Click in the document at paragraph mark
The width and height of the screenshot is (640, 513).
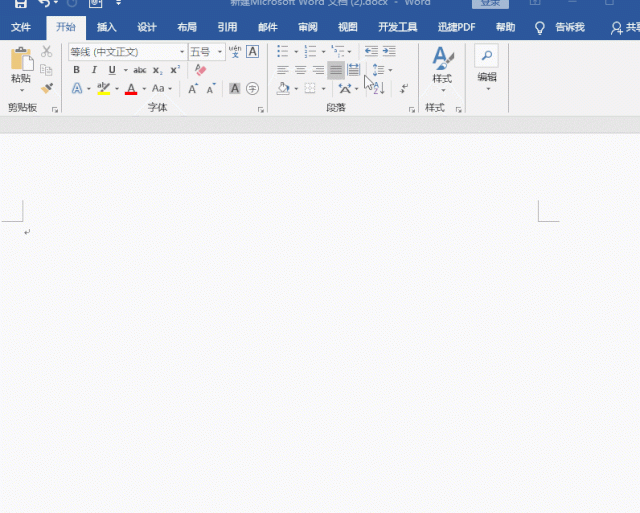[x=27, y=232]
